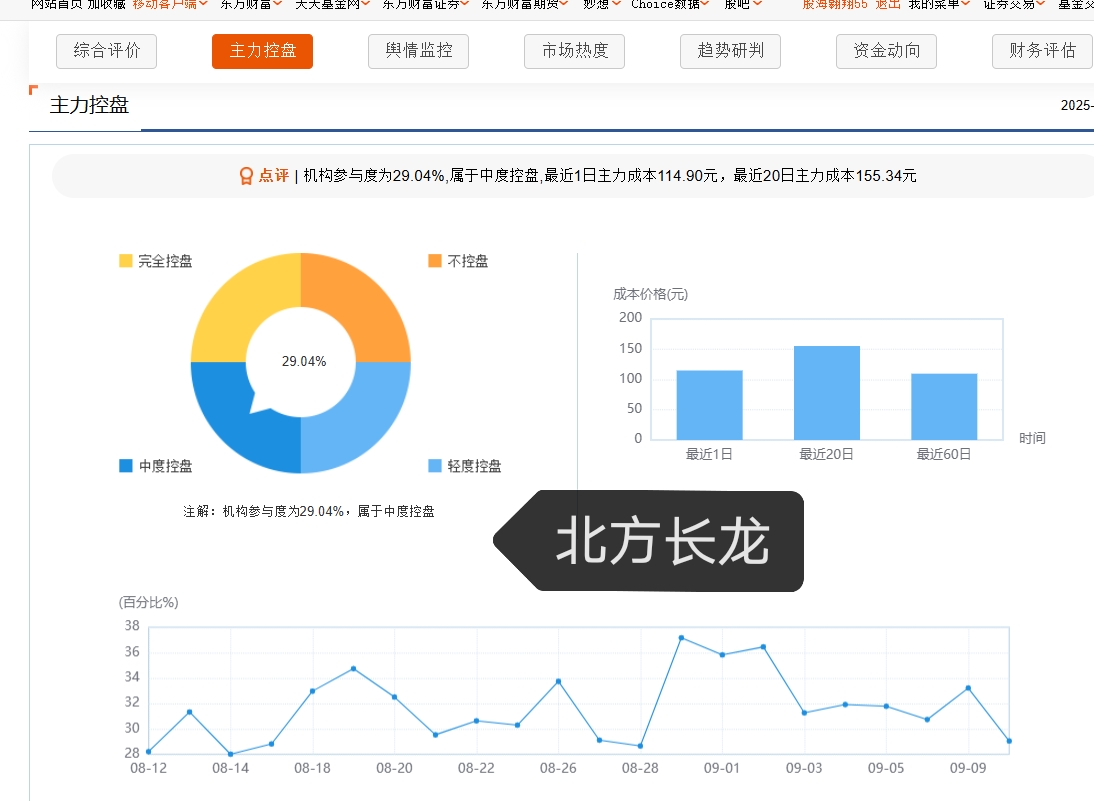1094x801 pixels.
Task: Click the 成本价格(元) axis title
Action: coord(650,294)
